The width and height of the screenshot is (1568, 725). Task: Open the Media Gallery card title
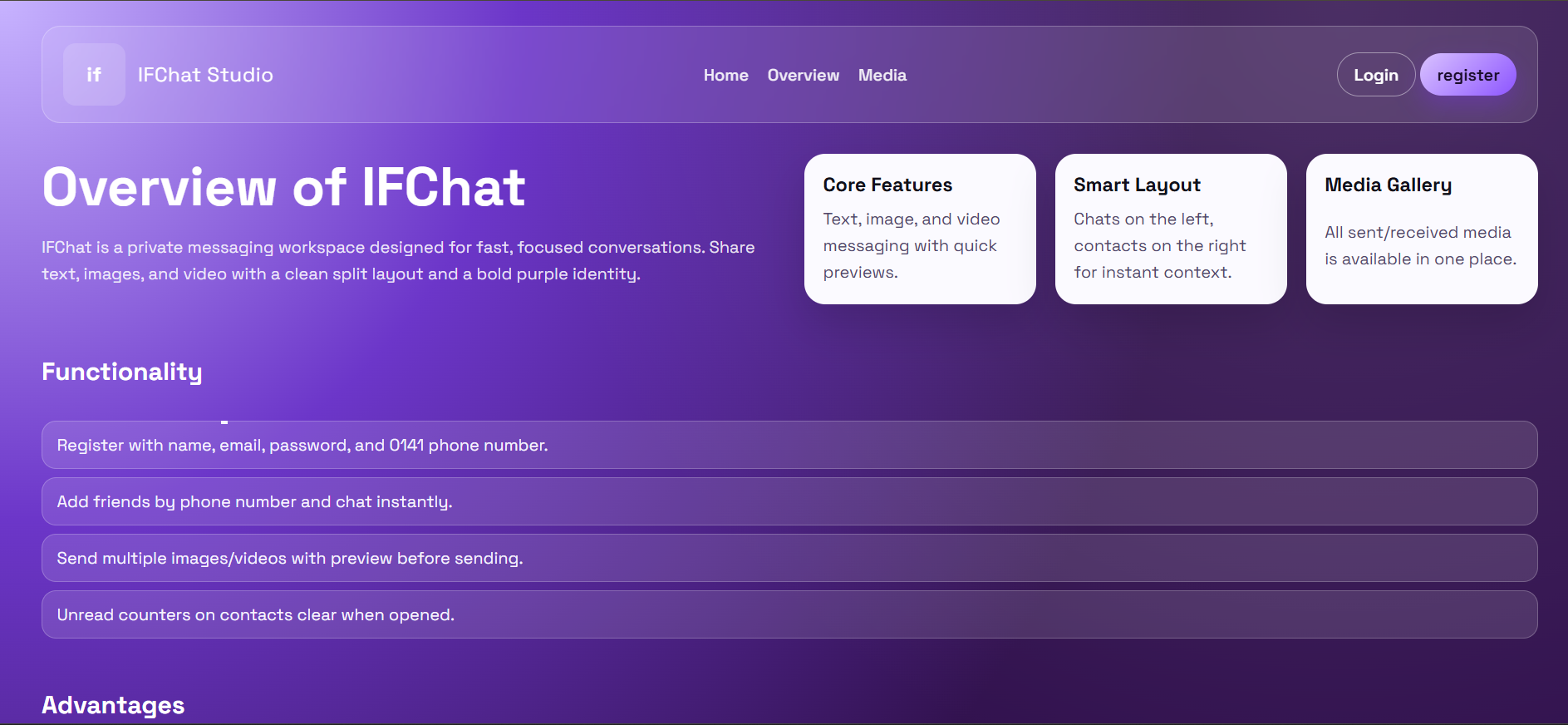(x=1388, y=185)
